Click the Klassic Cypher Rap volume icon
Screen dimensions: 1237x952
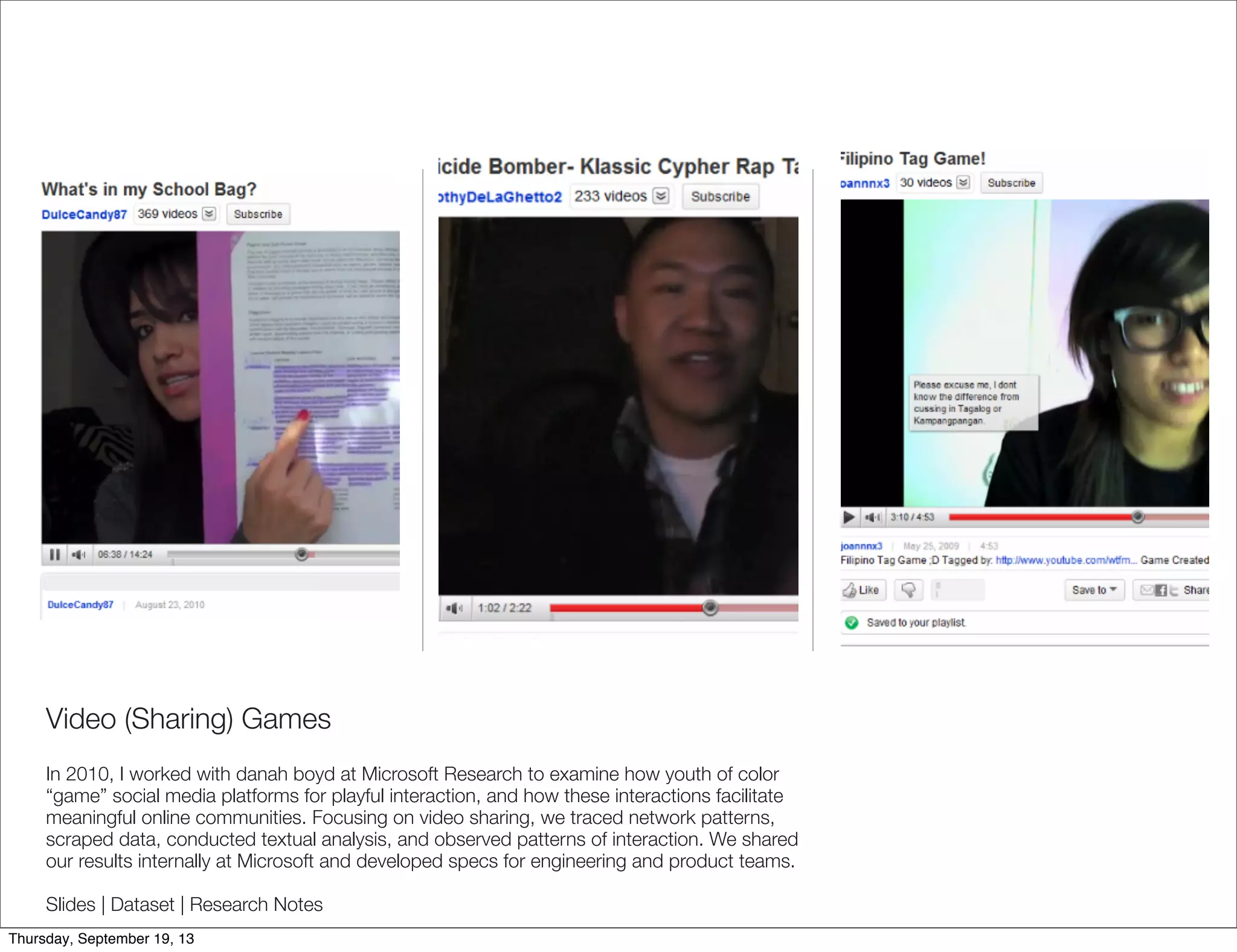pos(454,608)
